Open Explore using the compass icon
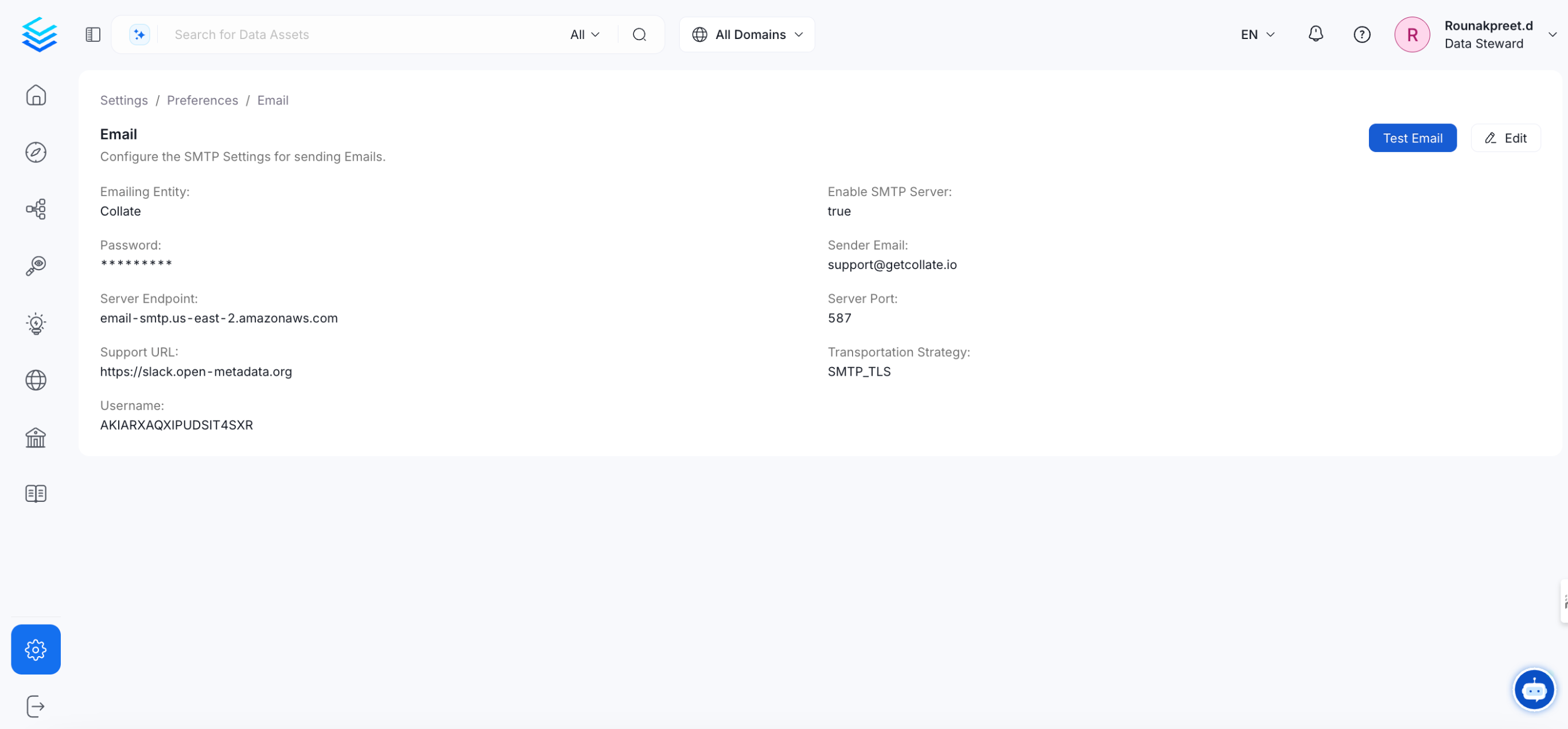The image size is (1568, 729). pyautogui.click(x=36, y=152)
